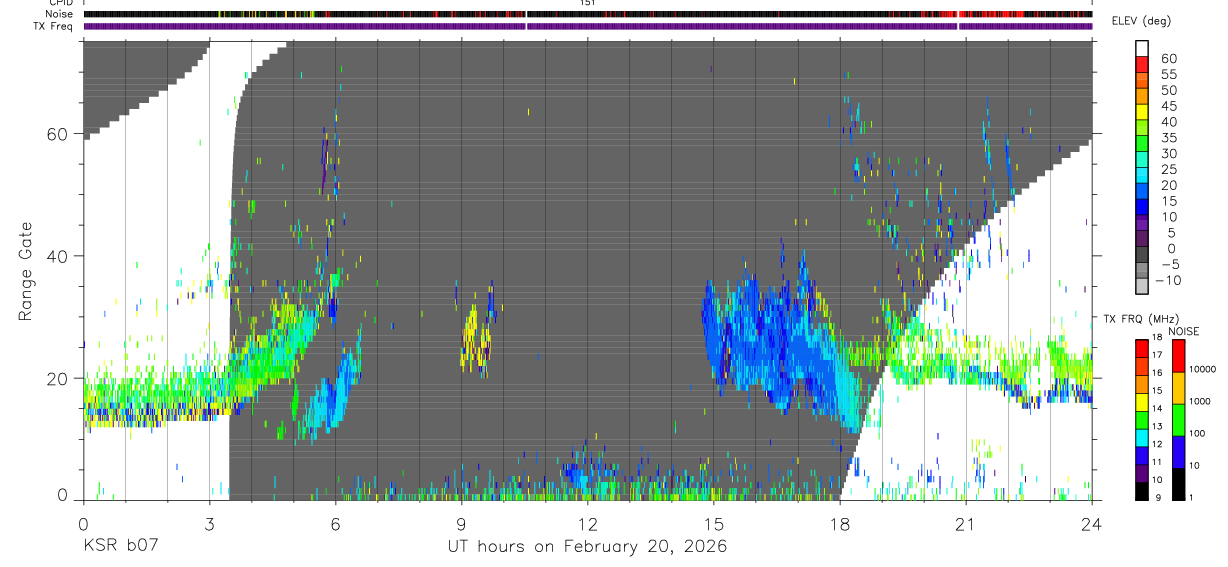Click the '1000' label on NOISE scale

1202,402
